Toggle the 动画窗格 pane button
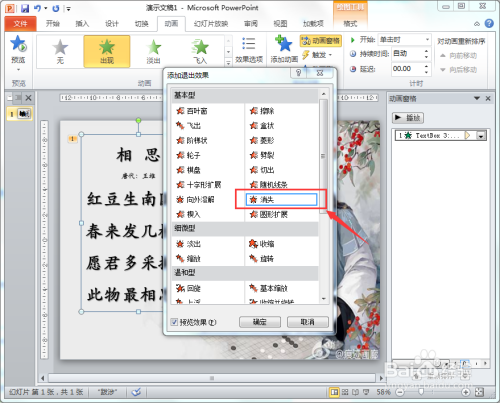 321,41
